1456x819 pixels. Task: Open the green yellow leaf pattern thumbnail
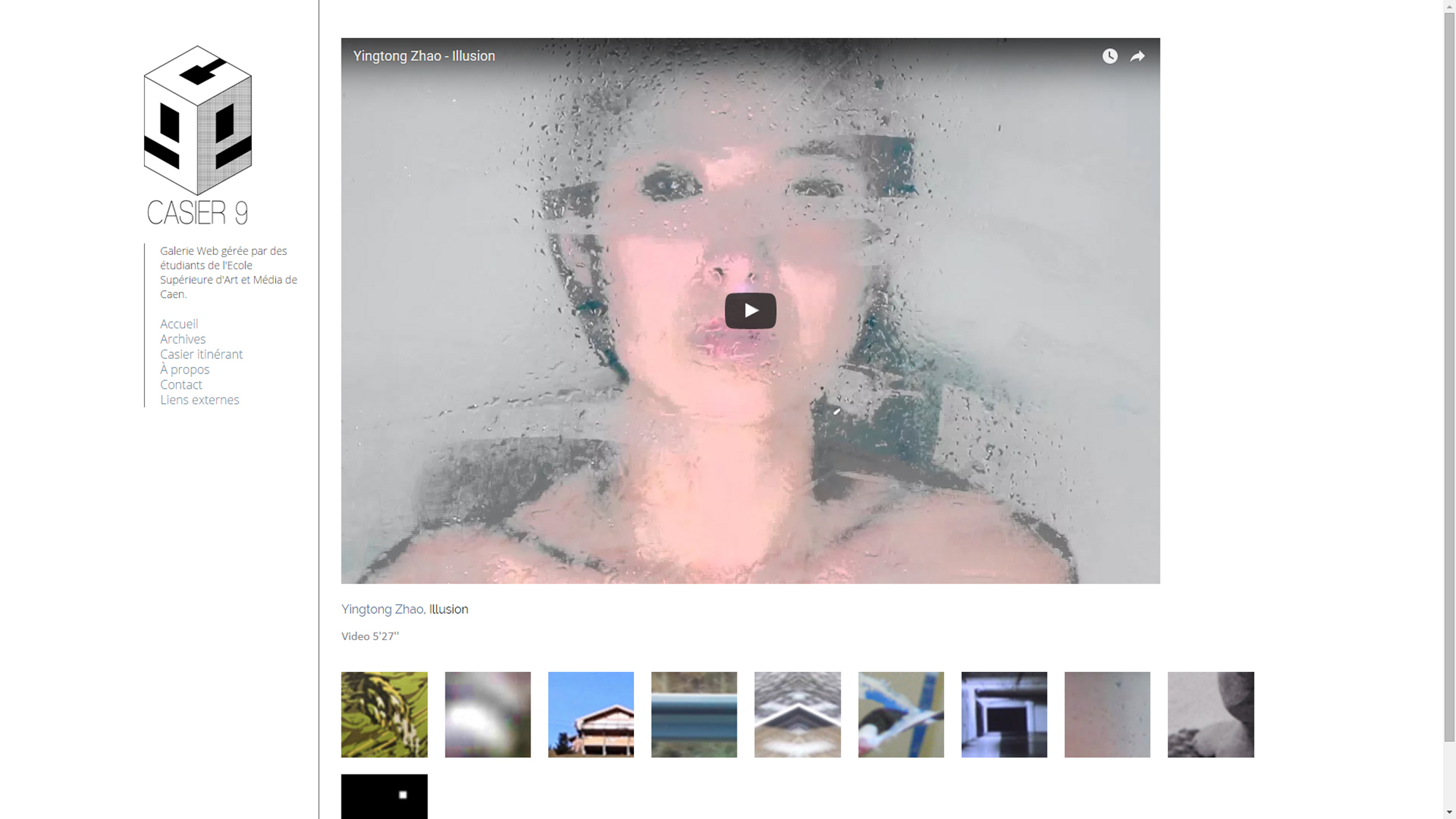pyautogui.click(x=384, y=714)
